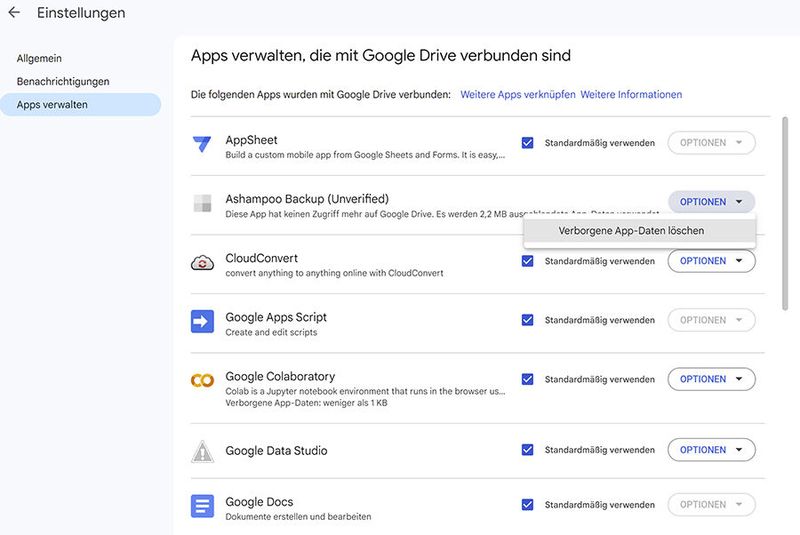Open the Optionen dropdown for CloudConvert
The width and height of the screenshot is (800, 535).
[x=711, y=261]
